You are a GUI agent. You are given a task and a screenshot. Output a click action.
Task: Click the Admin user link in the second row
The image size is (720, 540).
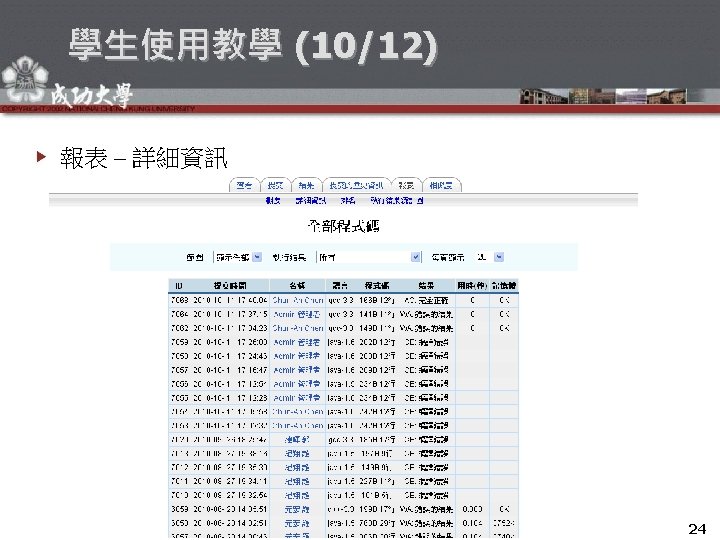pyautogui.click(x=297, y=315)
